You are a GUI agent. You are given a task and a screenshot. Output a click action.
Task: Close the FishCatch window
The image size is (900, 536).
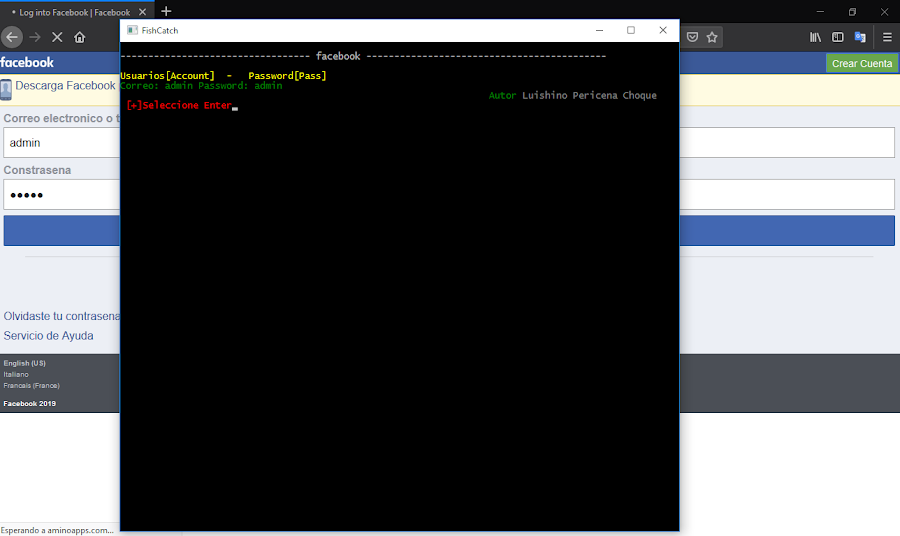click(x=663, y=30)
